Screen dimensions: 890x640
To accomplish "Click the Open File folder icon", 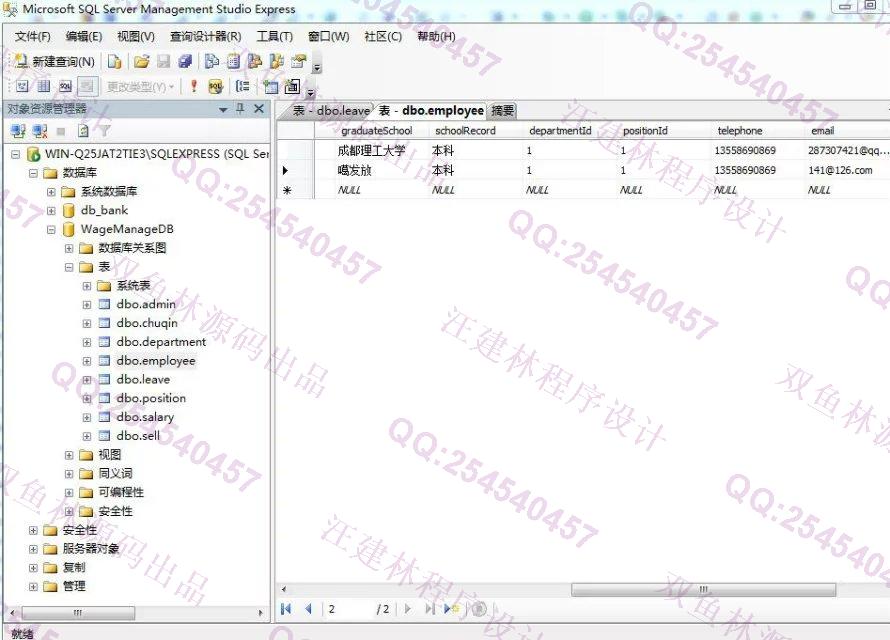I will click(142, 61).
